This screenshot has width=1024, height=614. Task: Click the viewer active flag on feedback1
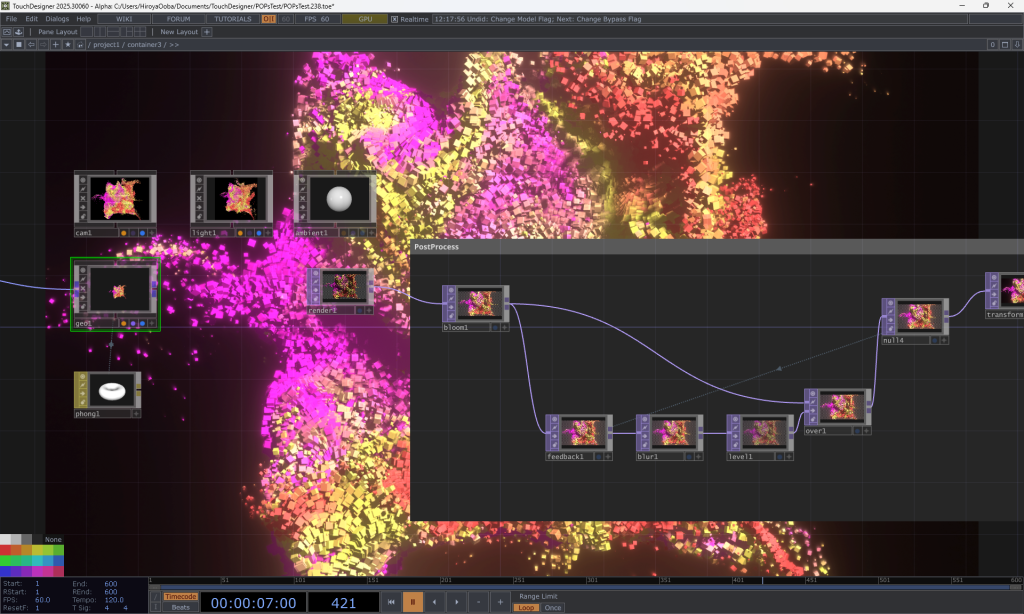coord(554,420)
